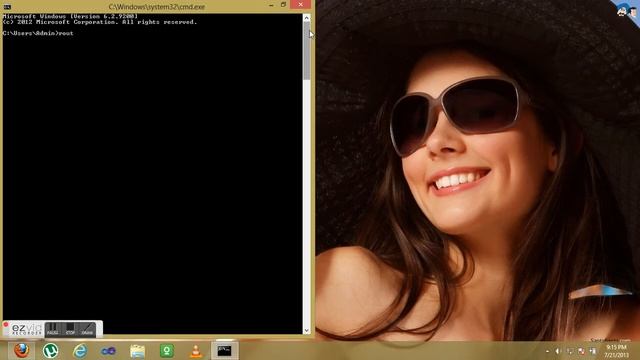Activate the ezvid DRAW tool
Viewport: 640px width, 360px height.
(87, 329)
